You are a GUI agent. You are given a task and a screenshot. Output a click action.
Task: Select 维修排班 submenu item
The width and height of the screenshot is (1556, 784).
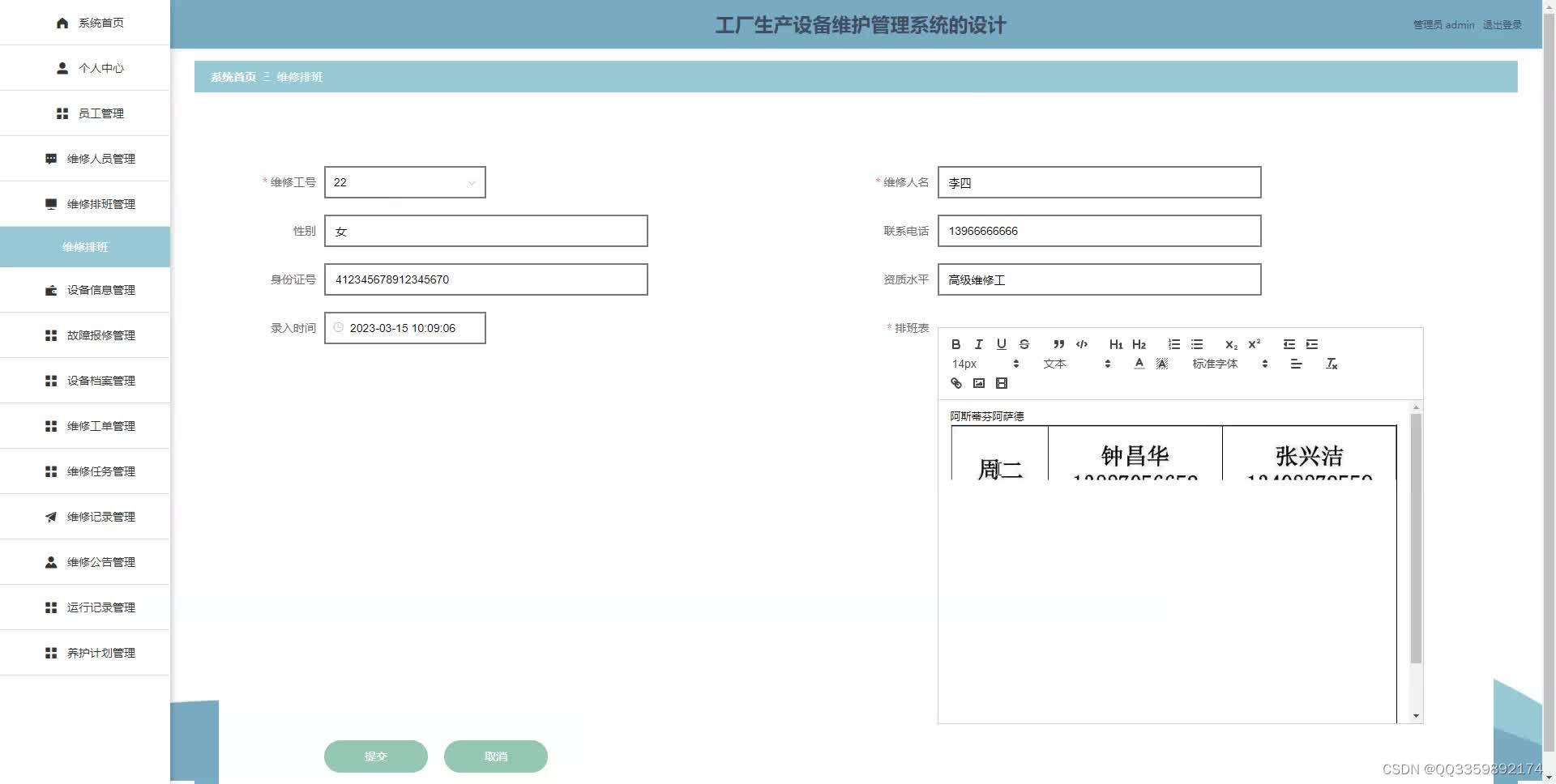click(x=85, y=247)
